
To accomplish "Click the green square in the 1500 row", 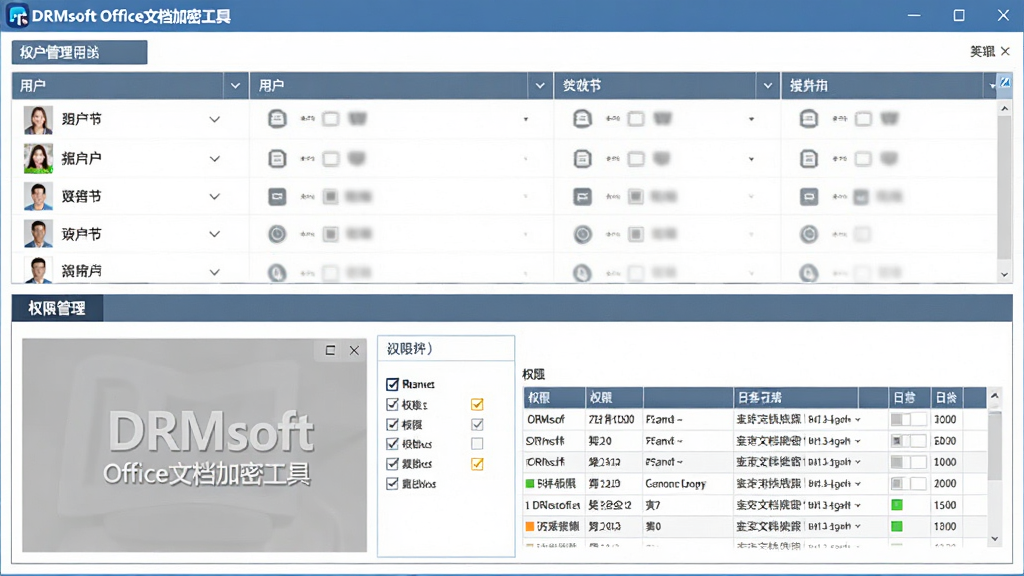I will [x=897, y=505].
